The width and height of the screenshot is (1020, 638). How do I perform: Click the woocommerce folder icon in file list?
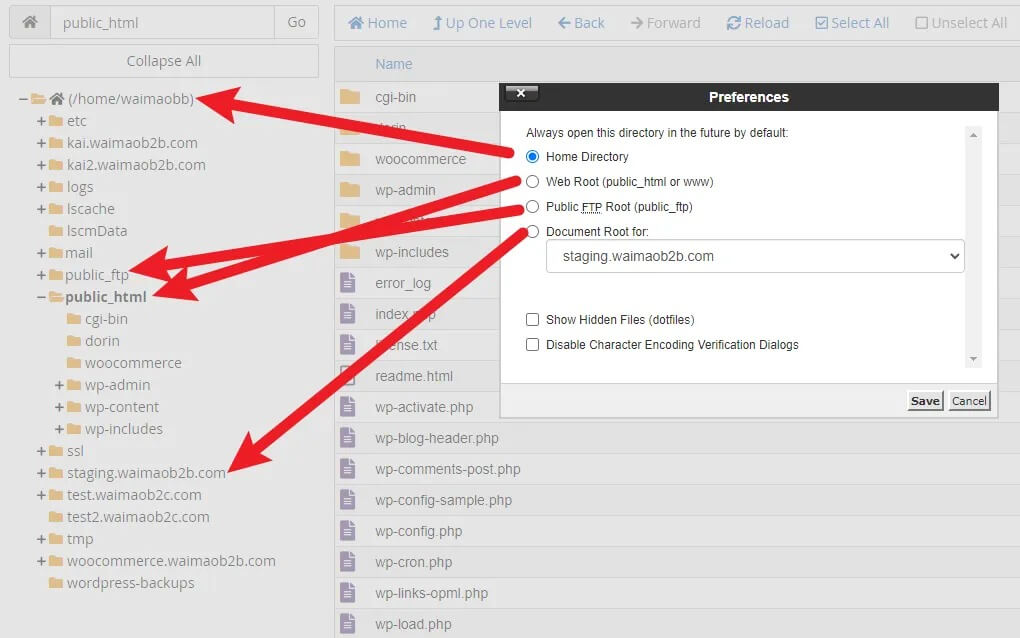[x=349, y=159]
